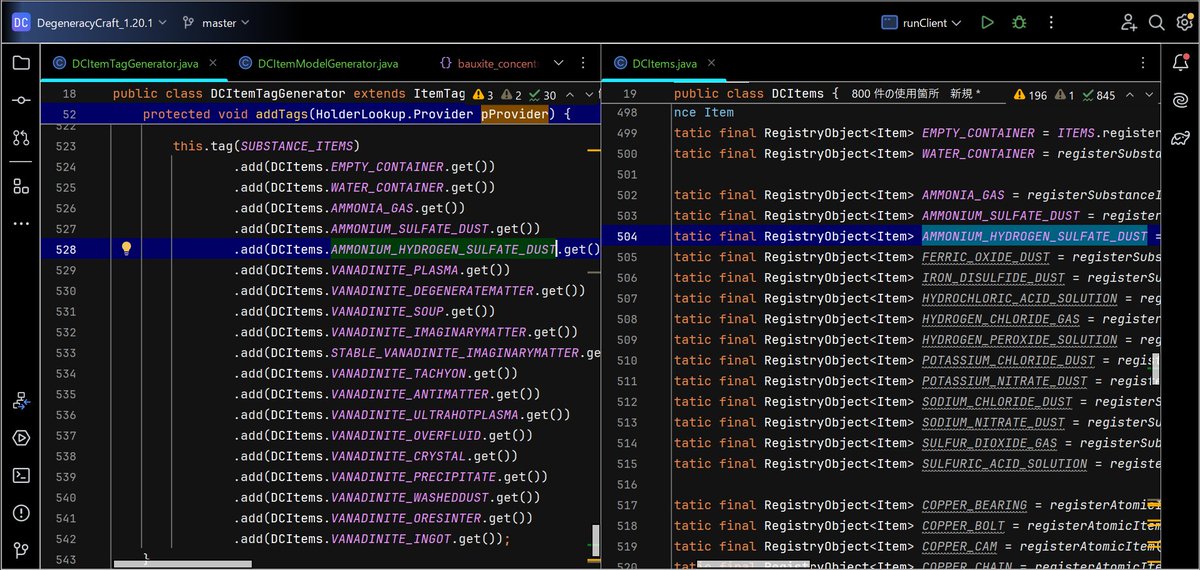The image size is (1200, 570).
Task: Open the AI Assistant spiral icon
Action: coord(1180,101)
